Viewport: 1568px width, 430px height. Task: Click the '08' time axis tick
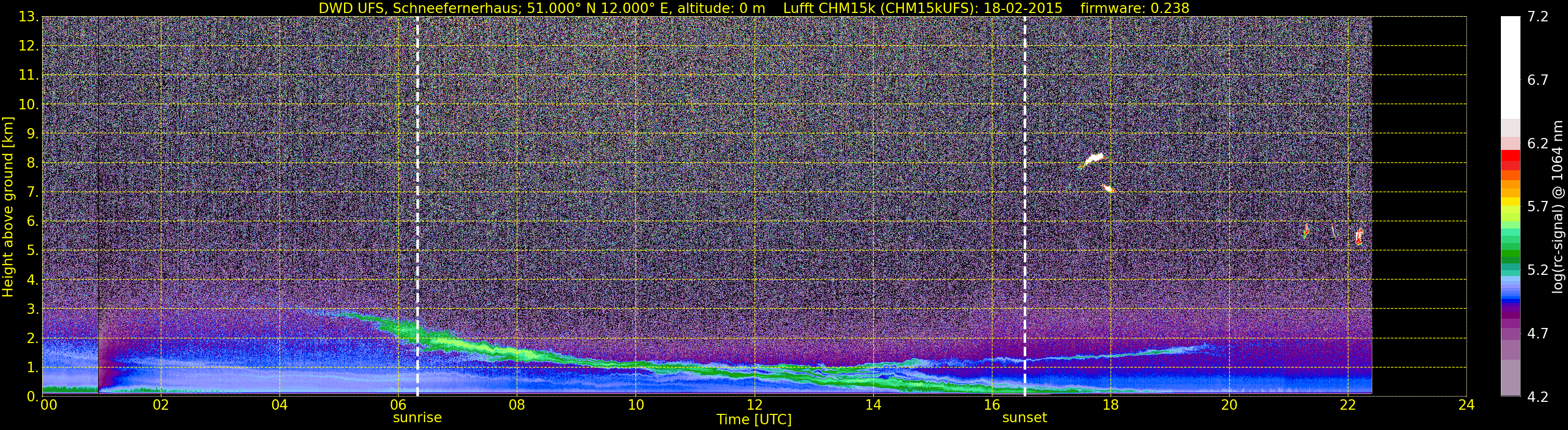[517, 405]
